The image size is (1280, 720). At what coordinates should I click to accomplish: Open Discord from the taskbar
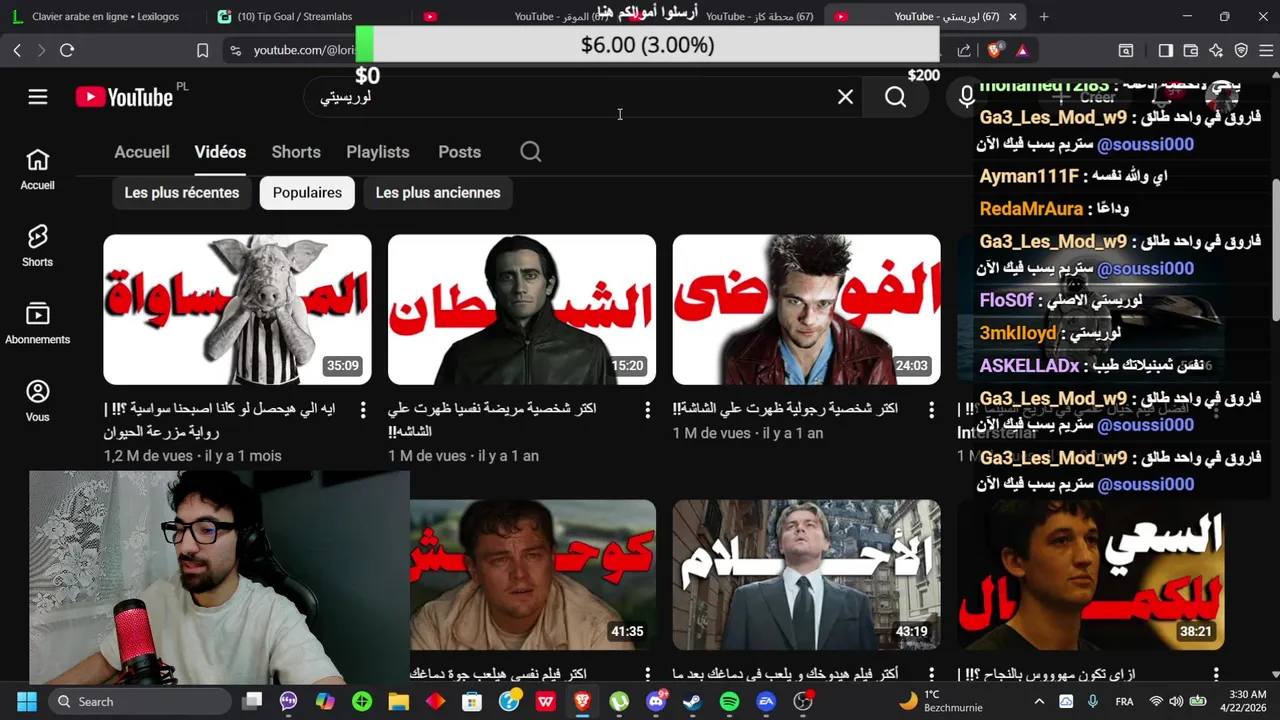656,701
